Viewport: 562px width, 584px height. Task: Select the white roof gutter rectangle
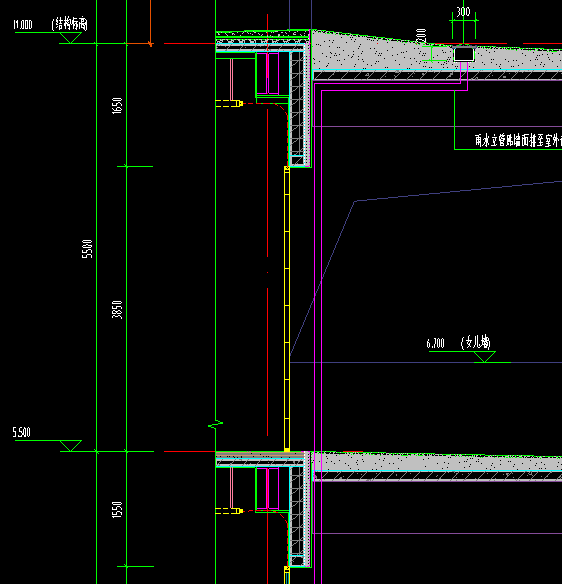click(464, 54)
